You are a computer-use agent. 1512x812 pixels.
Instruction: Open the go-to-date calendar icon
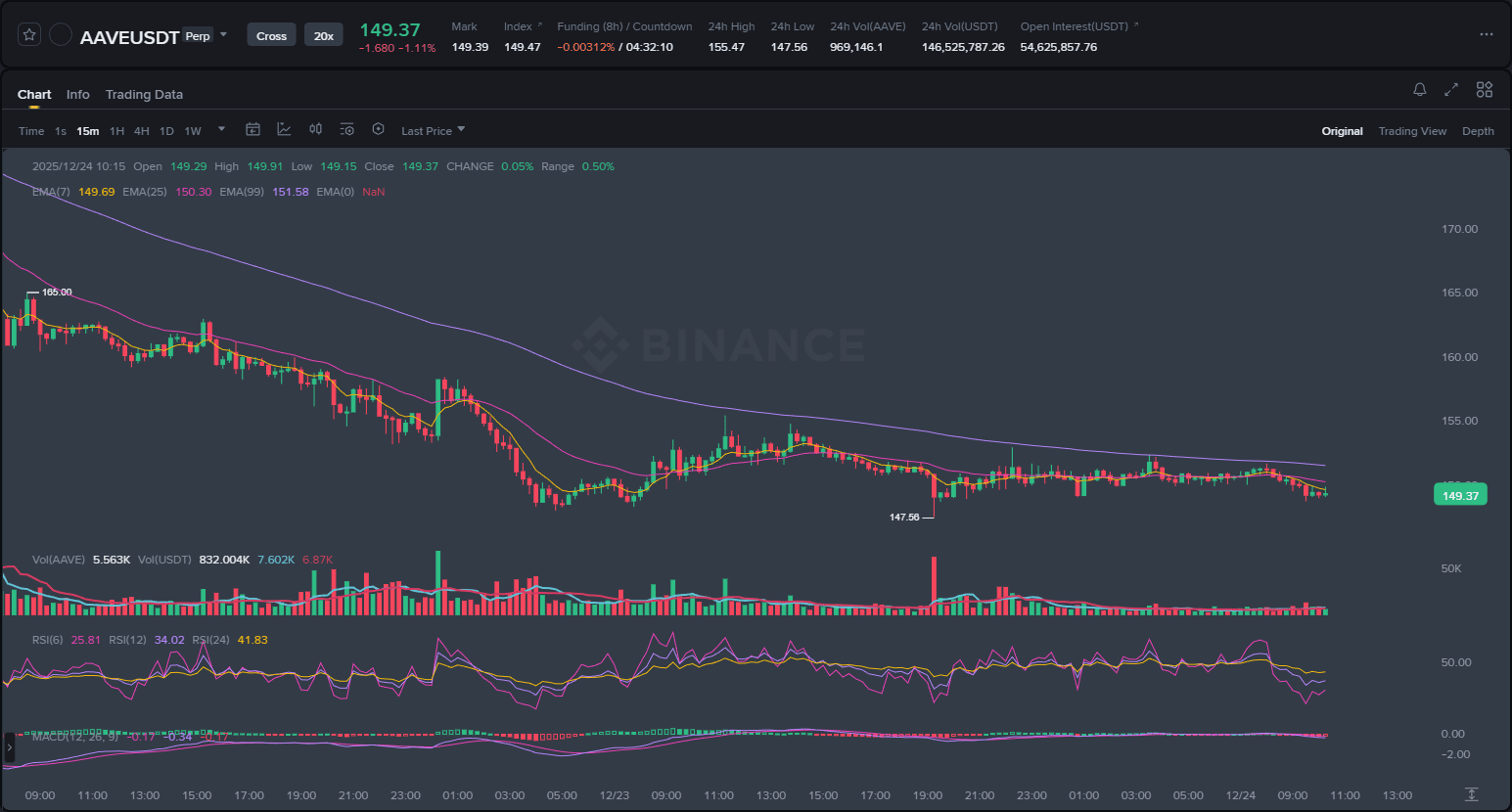(252, 129)
